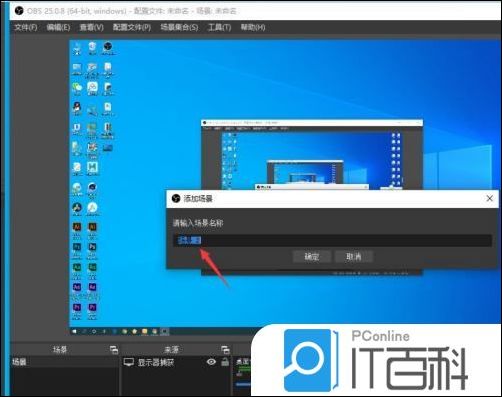Open the 配置文件(P) menu
The height and width of the screenshot is (397, 502).
(132, 27)
